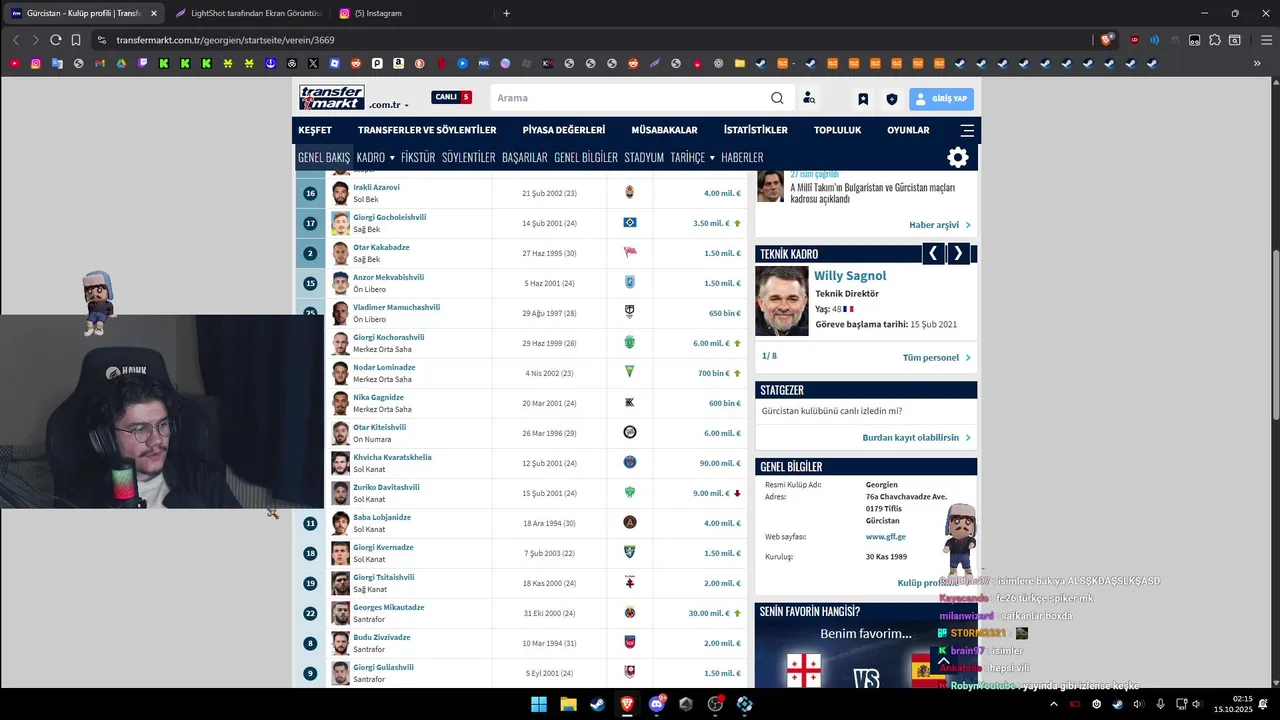Image resolution: width=1280 pixels, height=720 pixels.
Task: Show next TEKNİK KADRO staff member
Action: 958,253
